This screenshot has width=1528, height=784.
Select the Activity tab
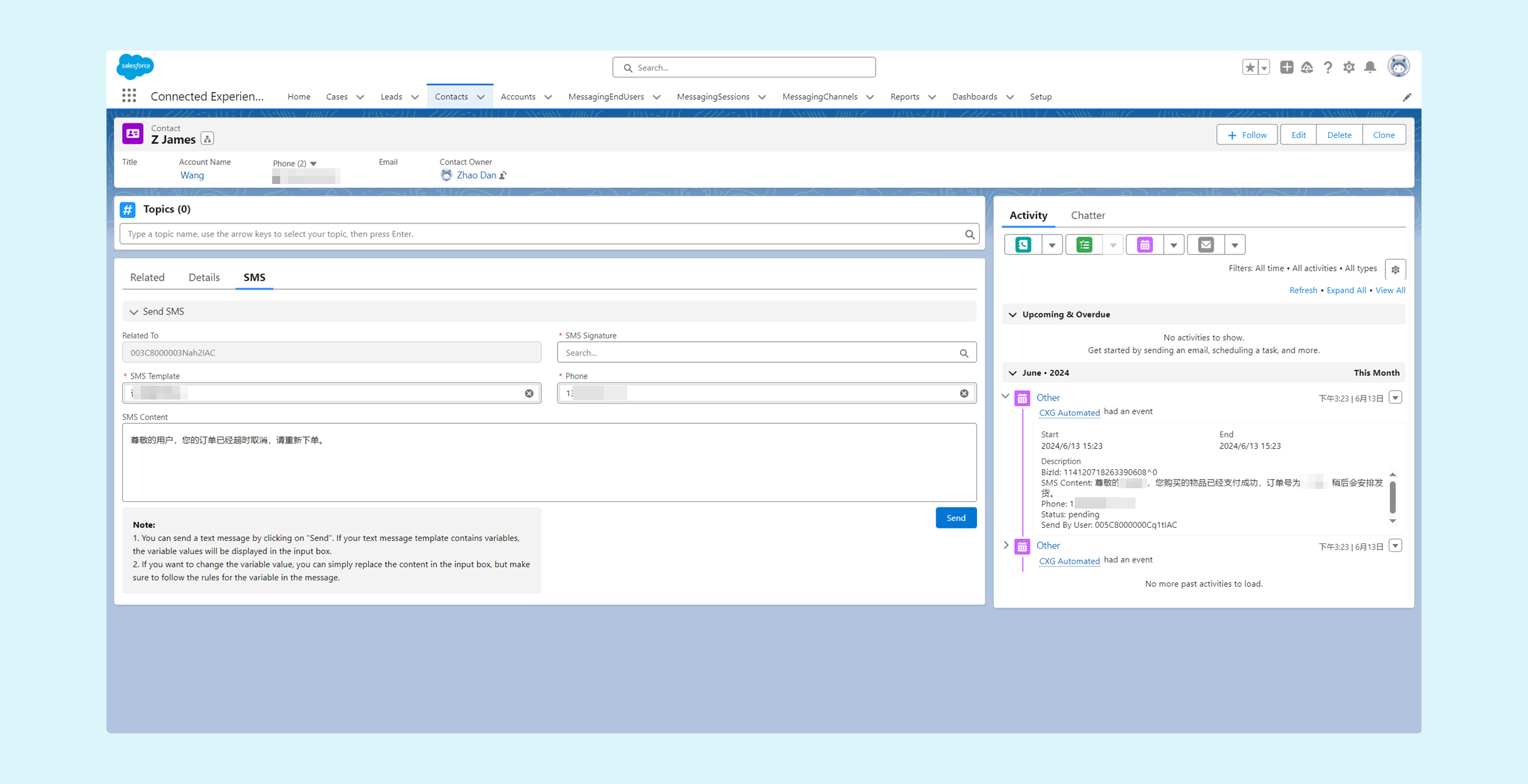(x=1028, y=216)
